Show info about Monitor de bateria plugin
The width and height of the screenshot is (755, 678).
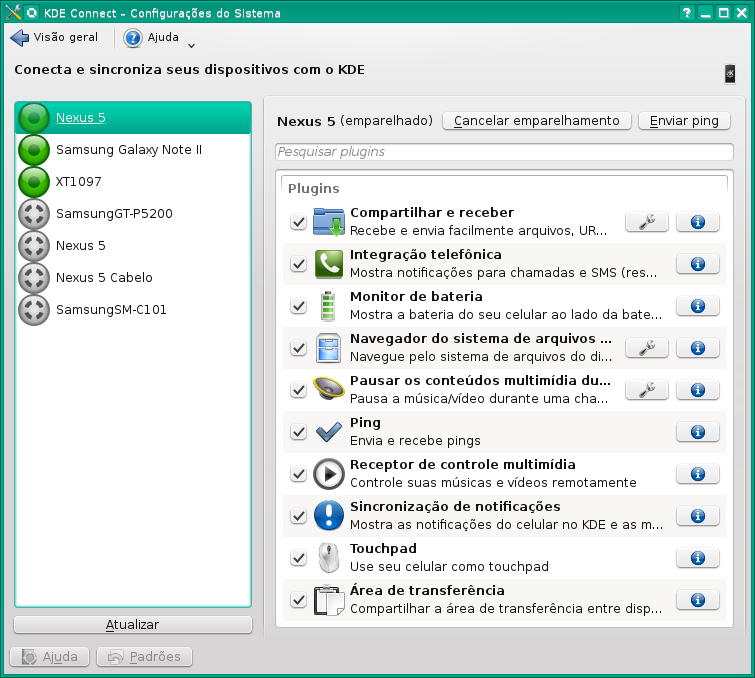click(x=698, y=306)
